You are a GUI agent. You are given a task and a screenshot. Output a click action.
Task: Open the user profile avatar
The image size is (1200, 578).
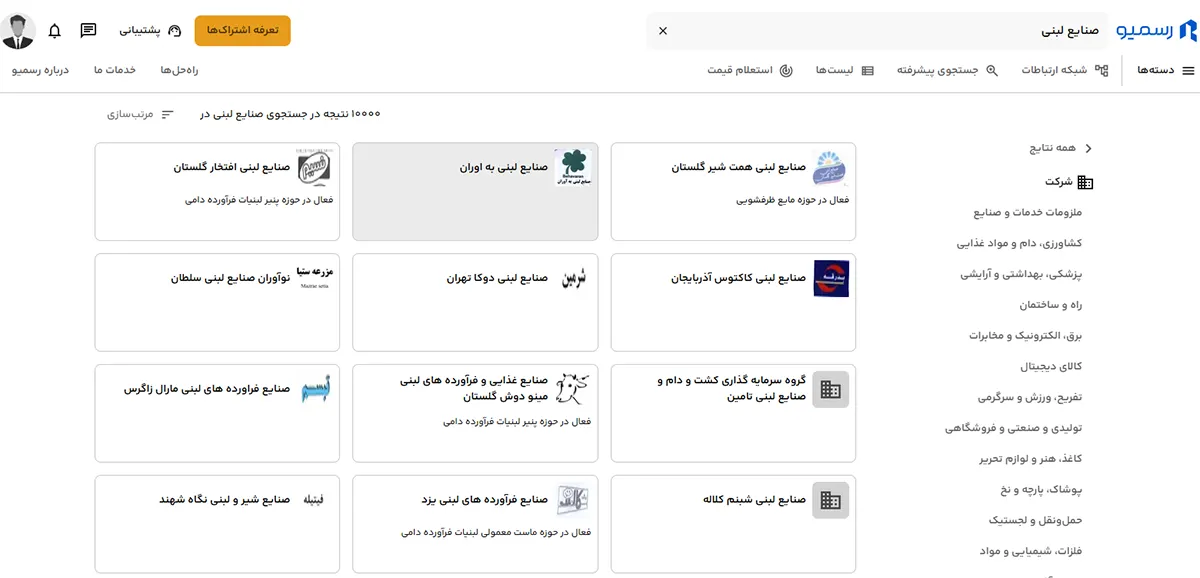19,31
